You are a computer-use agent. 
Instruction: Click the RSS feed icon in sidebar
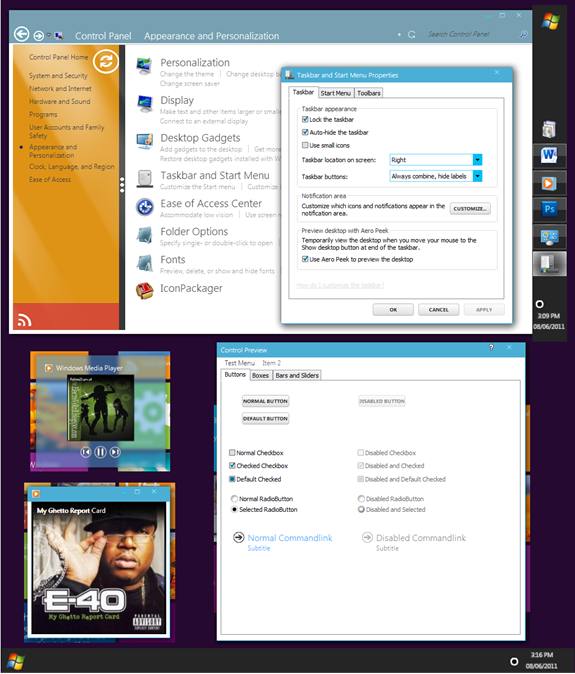pos(24,320)
